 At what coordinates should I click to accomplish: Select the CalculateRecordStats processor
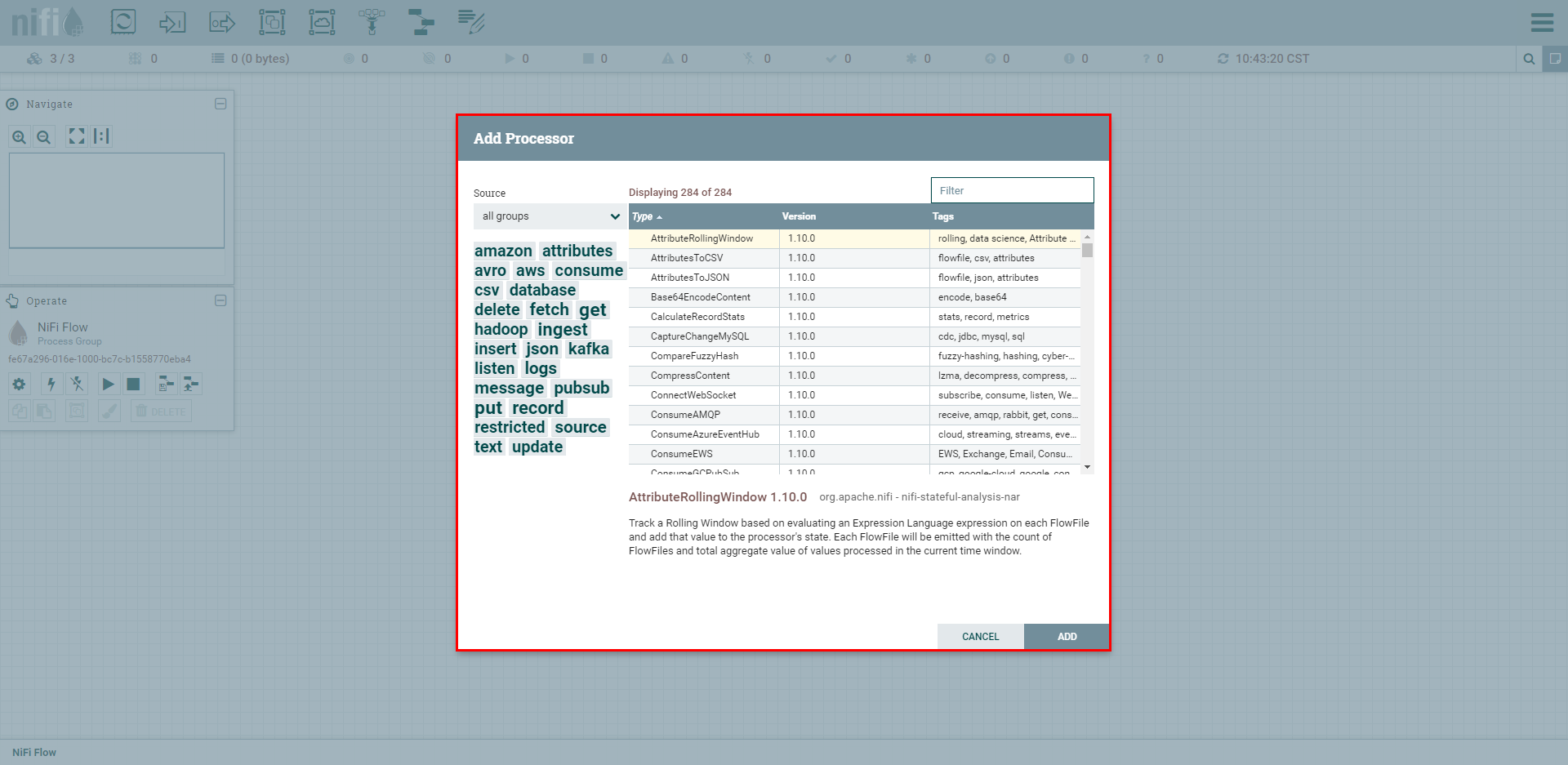tap(854, 317)
